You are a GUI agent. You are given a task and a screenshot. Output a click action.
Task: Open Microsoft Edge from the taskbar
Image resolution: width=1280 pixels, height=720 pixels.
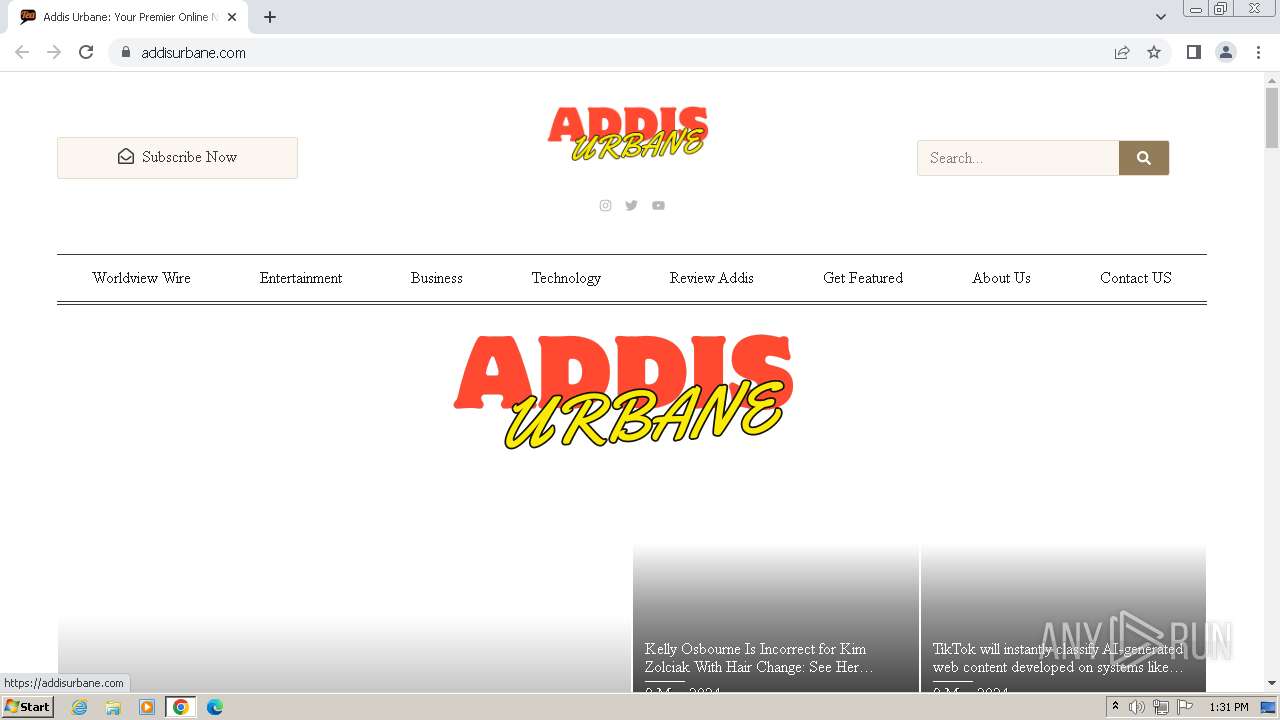pos(215,707)
